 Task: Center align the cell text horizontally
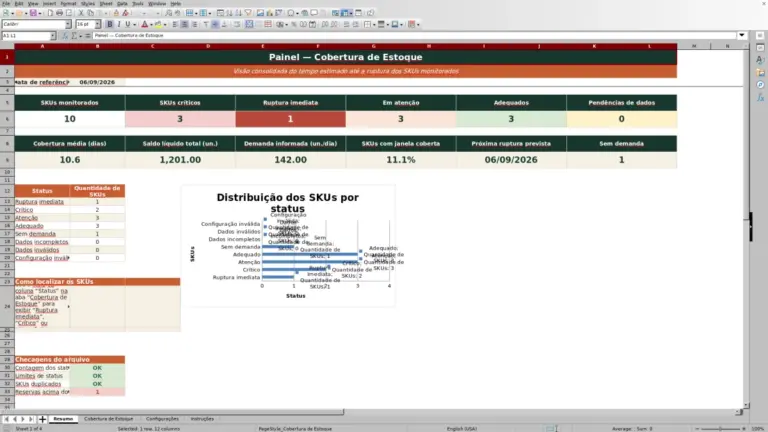pyautogui.click(x=185, y=24)
